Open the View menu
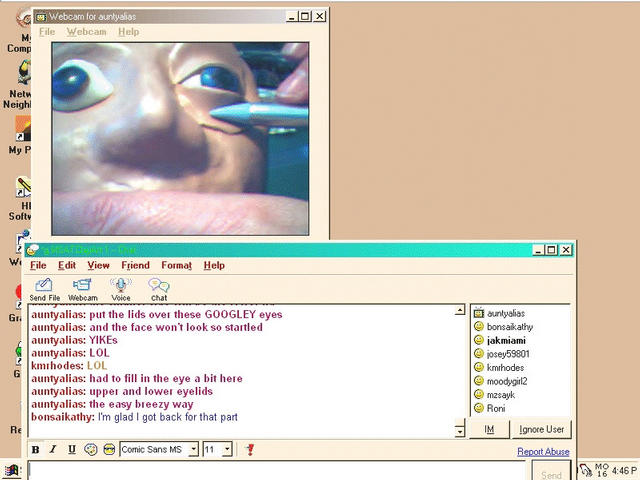This screenshot has width=640, height=480. (x=98, y=265)
